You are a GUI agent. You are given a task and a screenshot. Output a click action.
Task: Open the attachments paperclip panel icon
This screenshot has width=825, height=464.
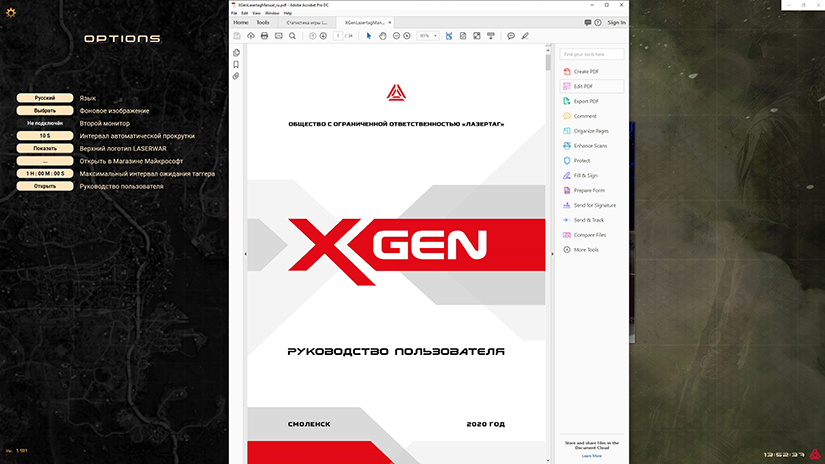[236, 76]
